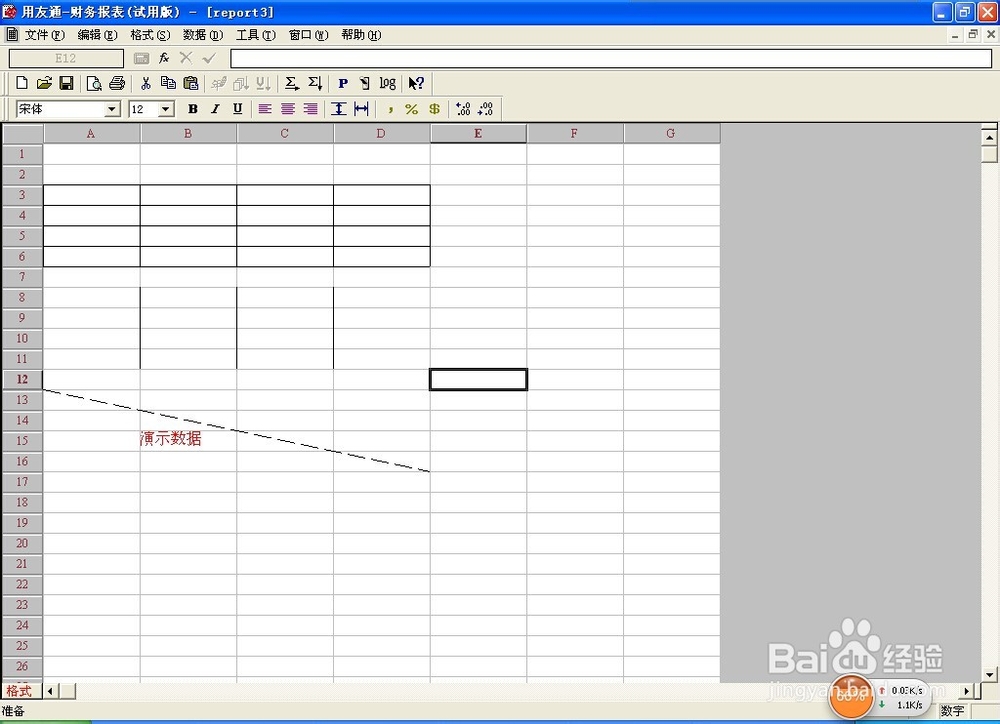Click the E12 cell name box

point(64,58)
